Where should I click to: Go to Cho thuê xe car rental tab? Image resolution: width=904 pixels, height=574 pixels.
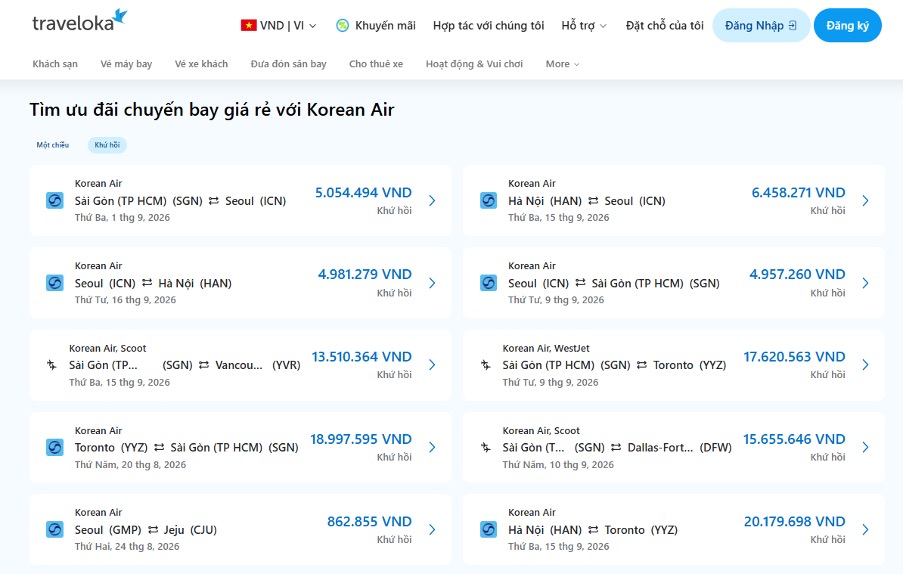376,64
